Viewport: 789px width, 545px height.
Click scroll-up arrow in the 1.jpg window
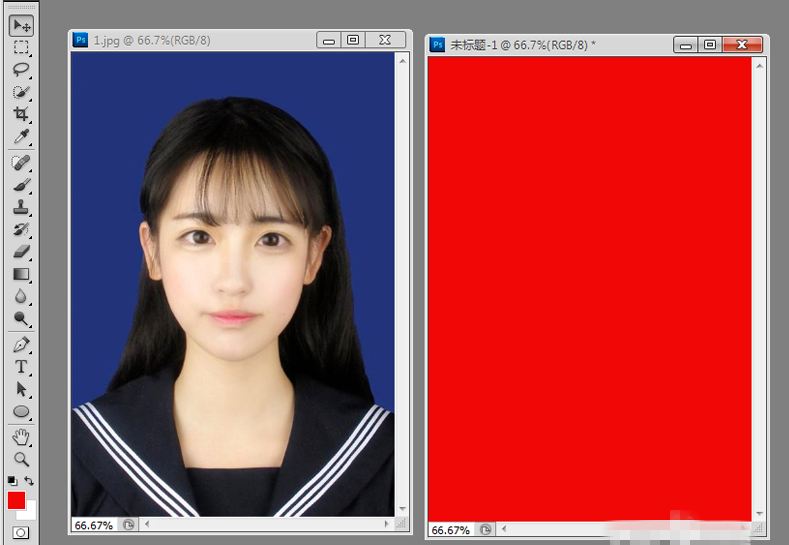[402, 59]
